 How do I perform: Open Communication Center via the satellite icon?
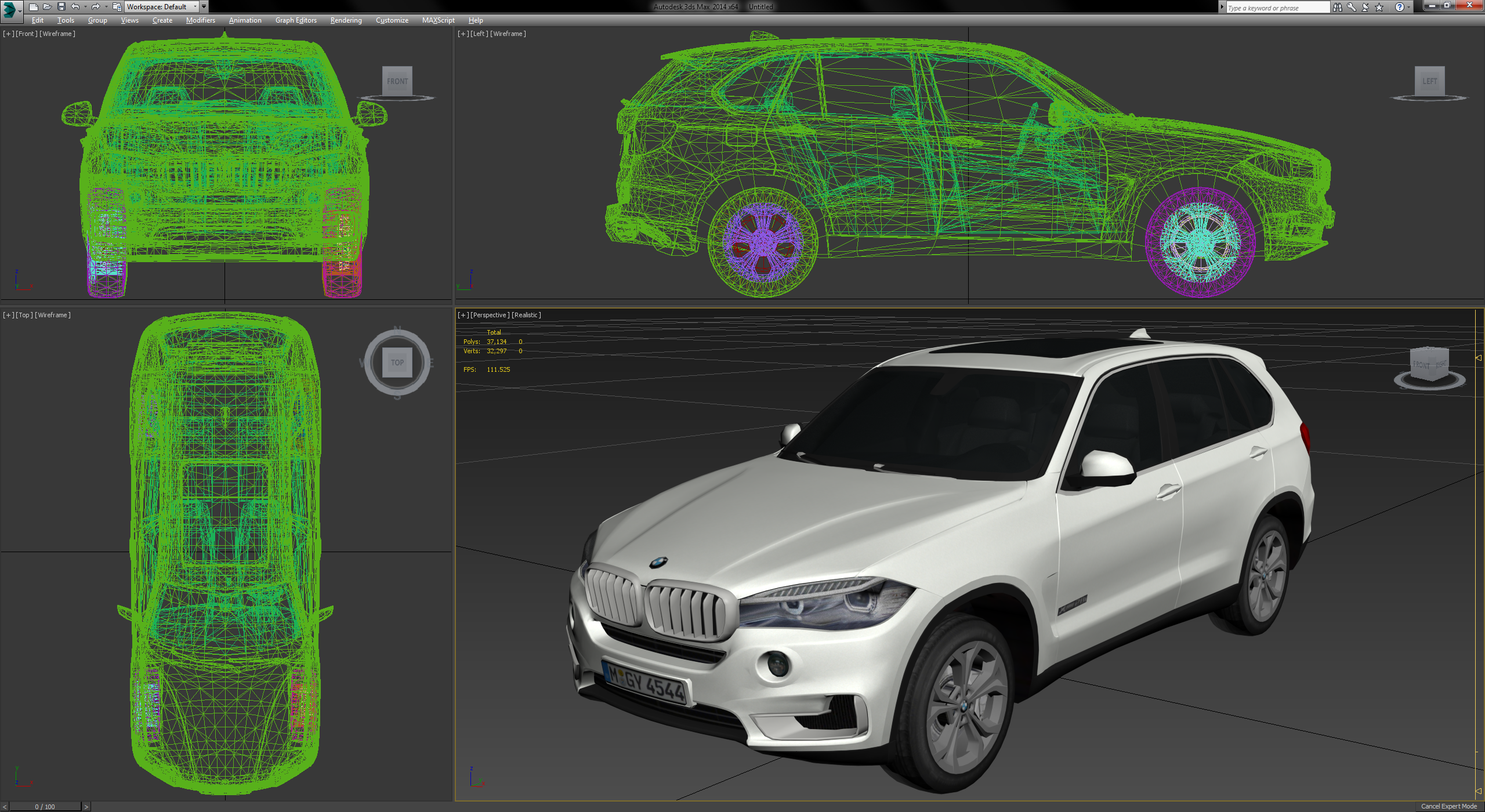1365,7
